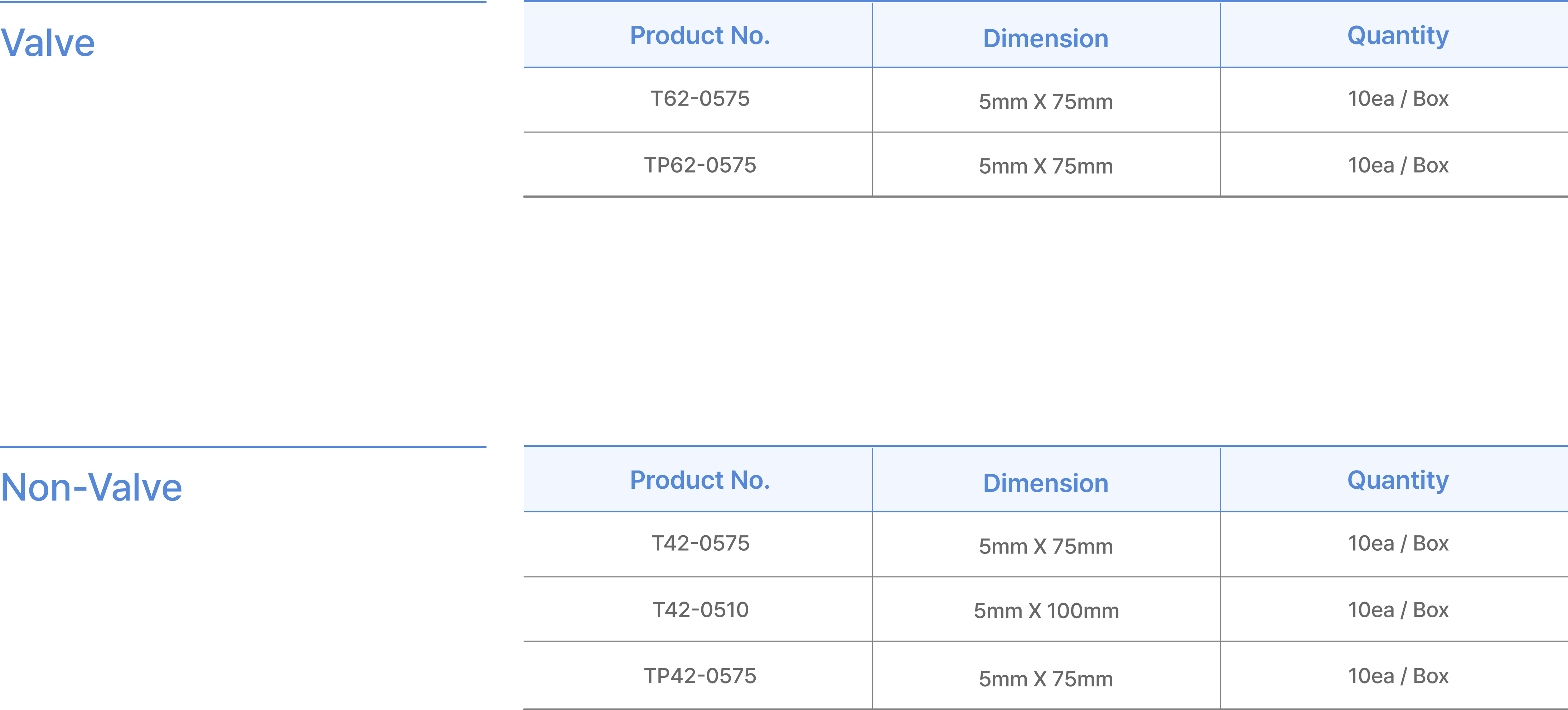
Task: Select Product No. header in Valve table
Action: click(x=700, y=36)
